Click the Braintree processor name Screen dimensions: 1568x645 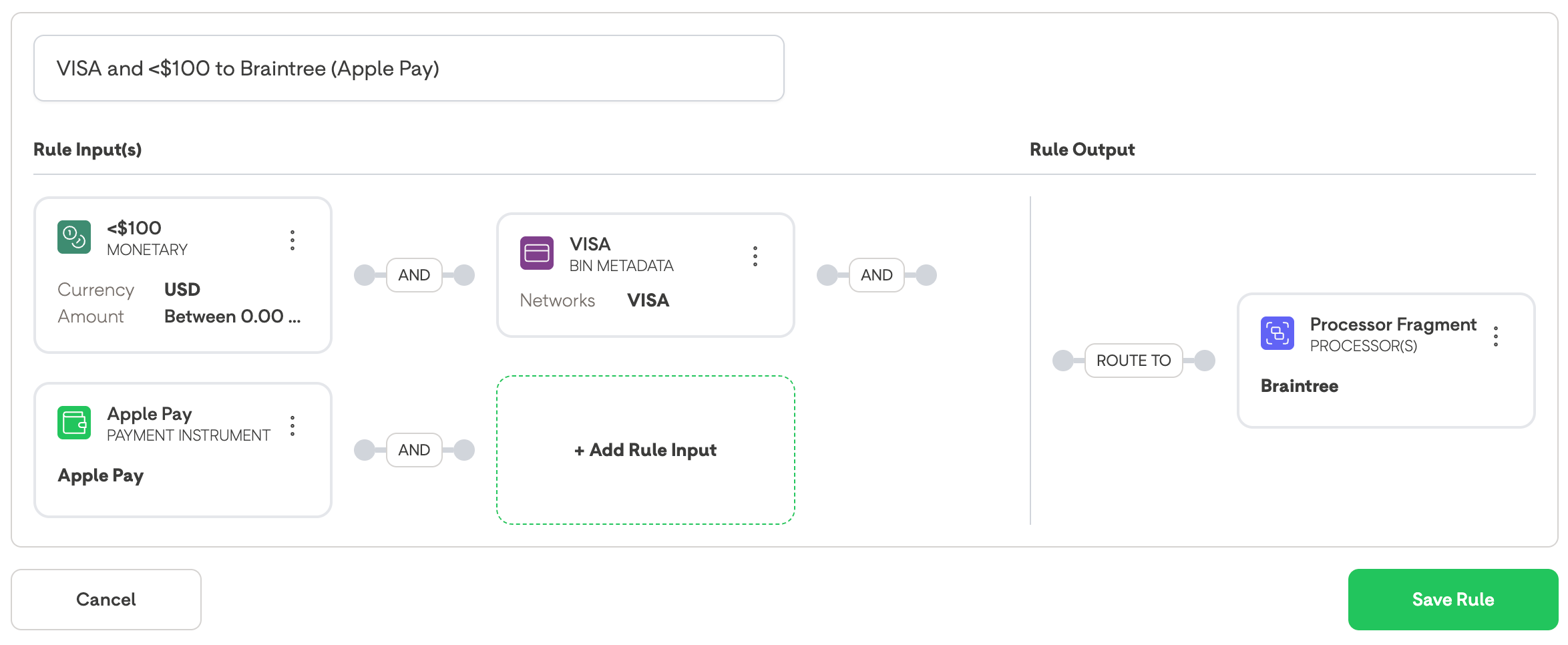pyautogui.click(x=1300, y=386)
